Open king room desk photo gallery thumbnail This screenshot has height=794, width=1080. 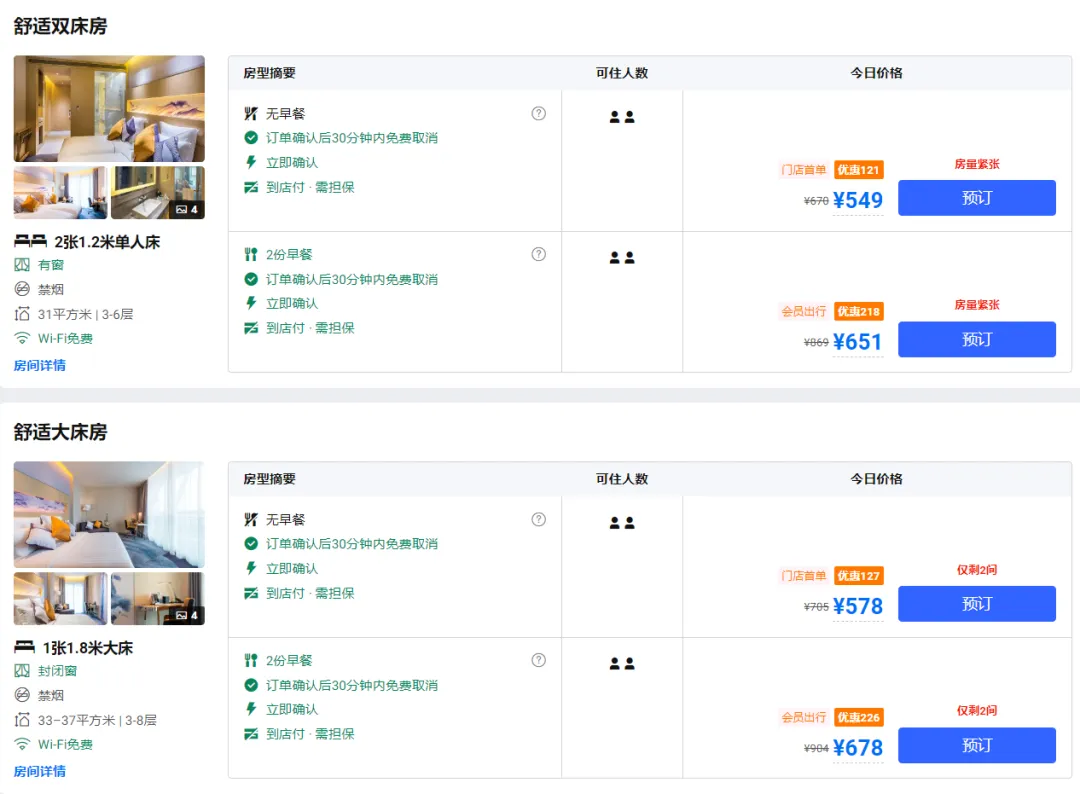tap(158, 598)
